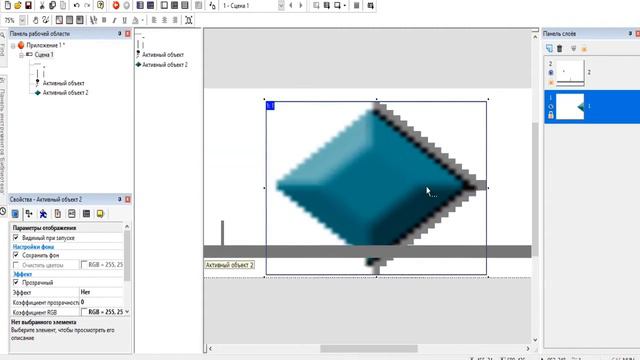Click the 'Очистить цветом' RGB color swatch
The height and width of the screenshot is (360, 640).
[x=84, y=265]
